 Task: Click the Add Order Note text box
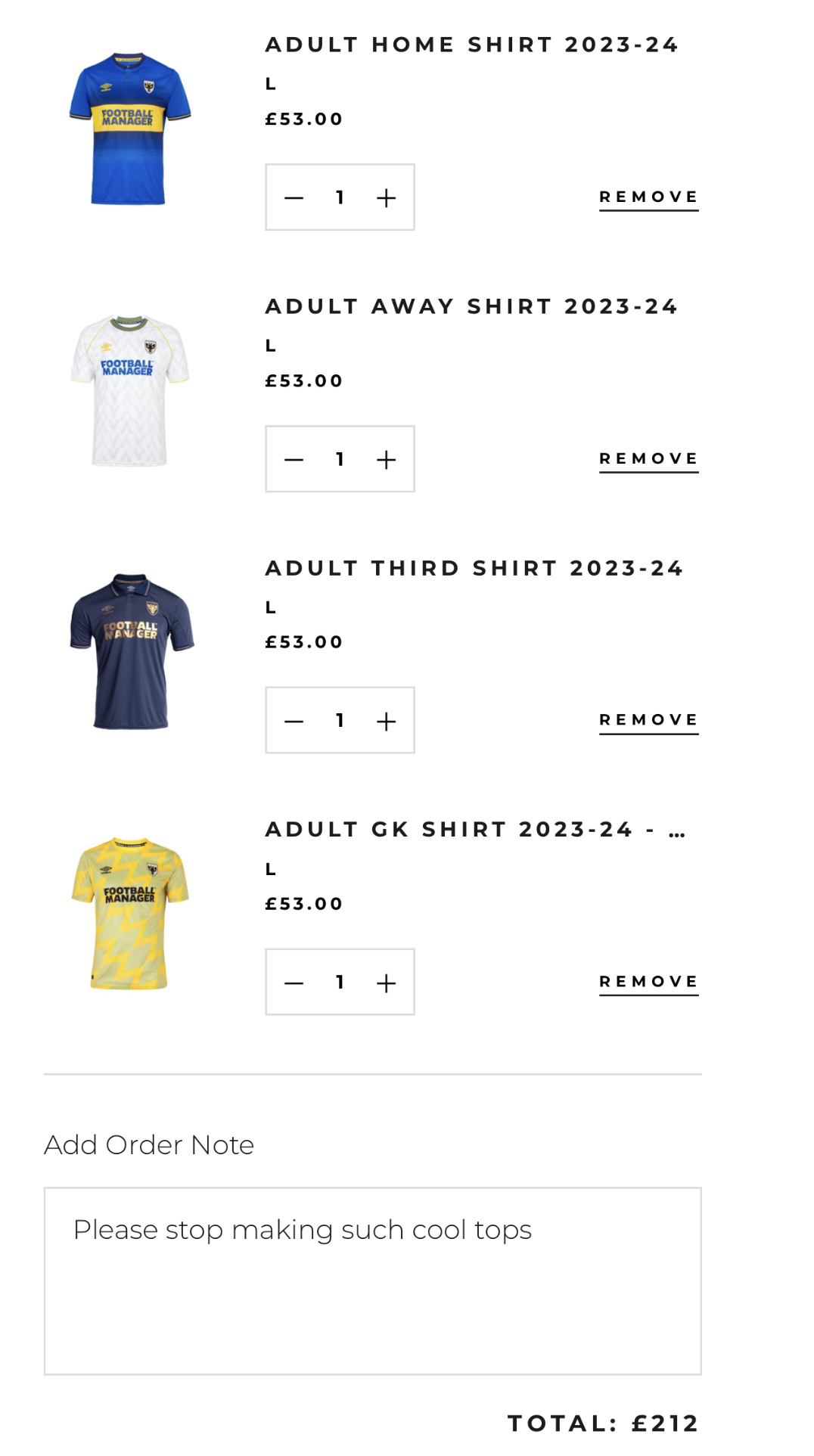point(372,1281)
